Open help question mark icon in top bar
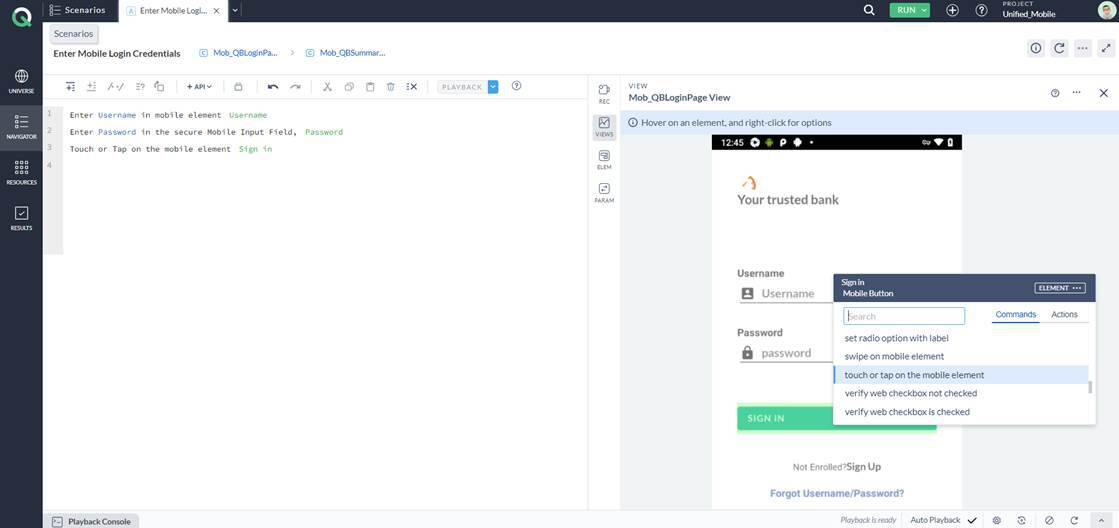Image resolution: width=1119 pixels, height=528 pixels. click(981, 10)
